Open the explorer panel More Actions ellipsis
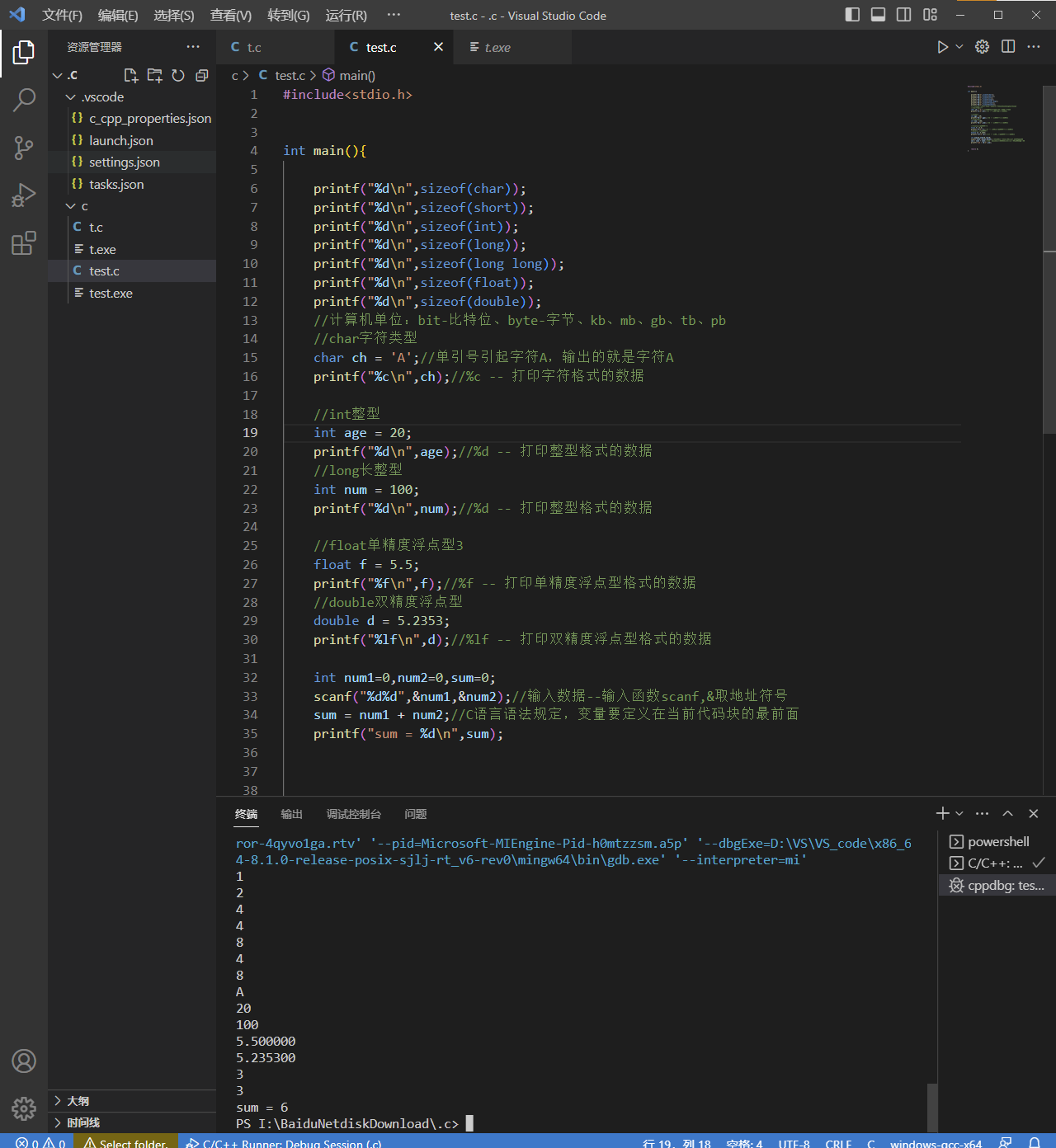Screen dimensions: 1056x1148 [x=193, y=47]
